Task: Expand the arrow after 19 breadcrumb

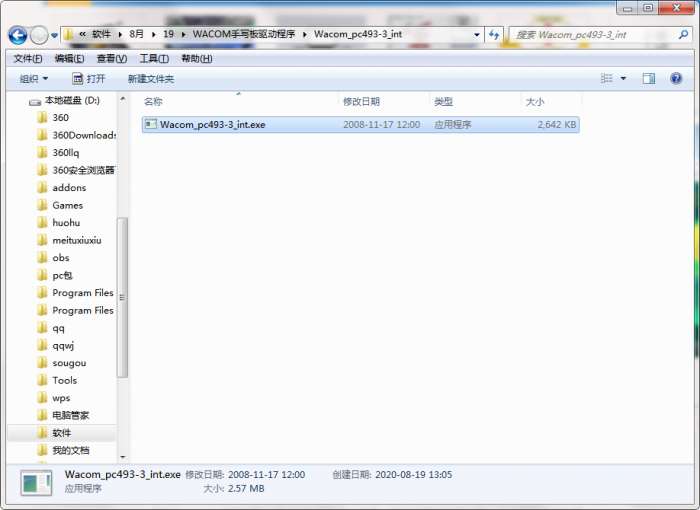Action: [183, 34]
